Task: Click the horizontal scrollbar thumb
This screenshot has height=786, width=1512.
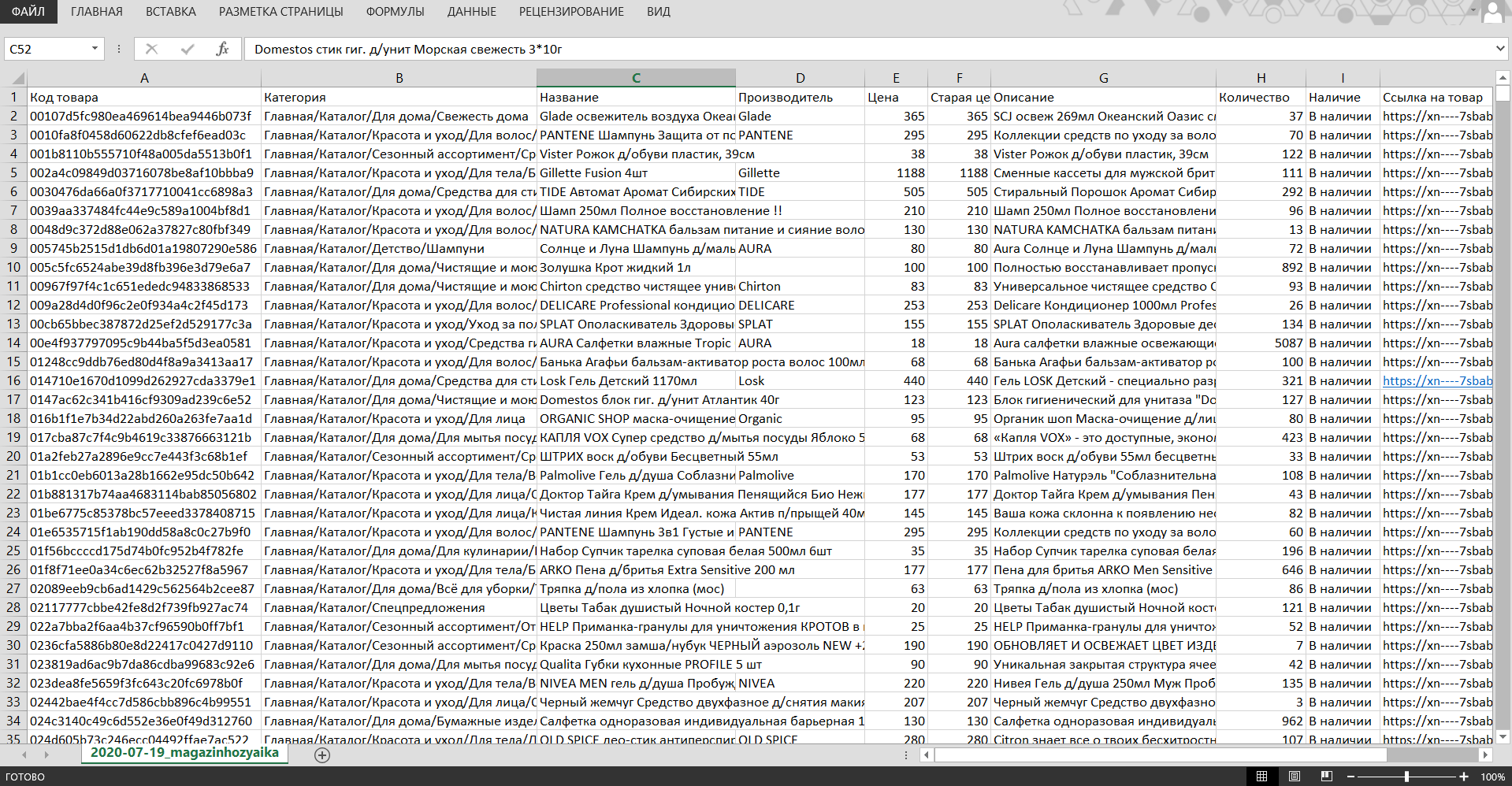Action: tap(1160, 754)
